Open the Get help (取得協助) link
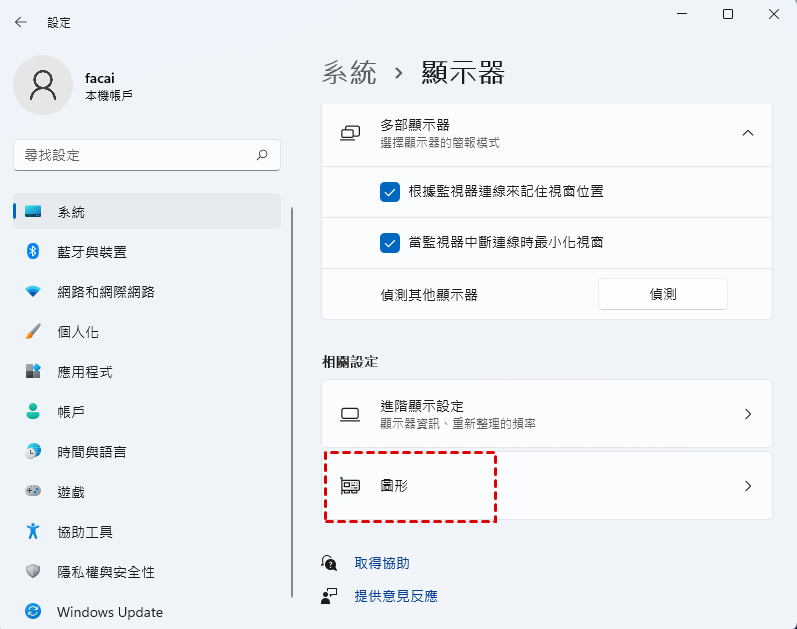797x629 pixels. pos(382,563)
